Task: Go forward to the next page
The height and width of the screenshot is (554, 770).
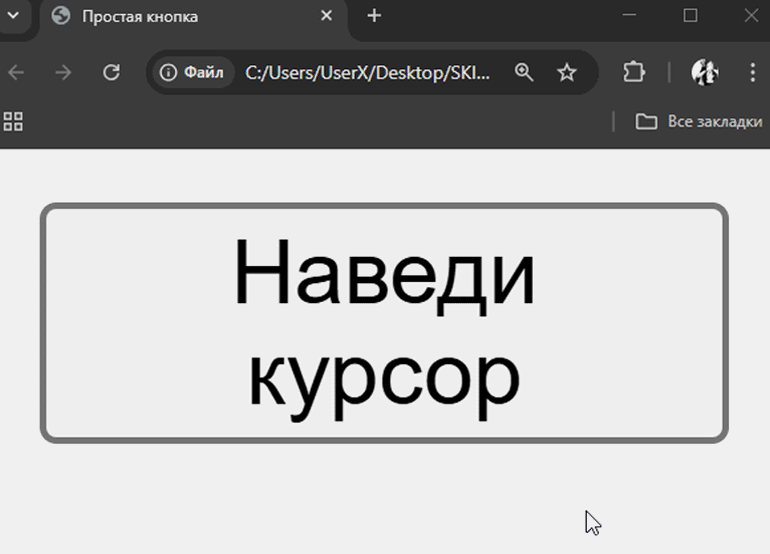Action: point(63,72)
